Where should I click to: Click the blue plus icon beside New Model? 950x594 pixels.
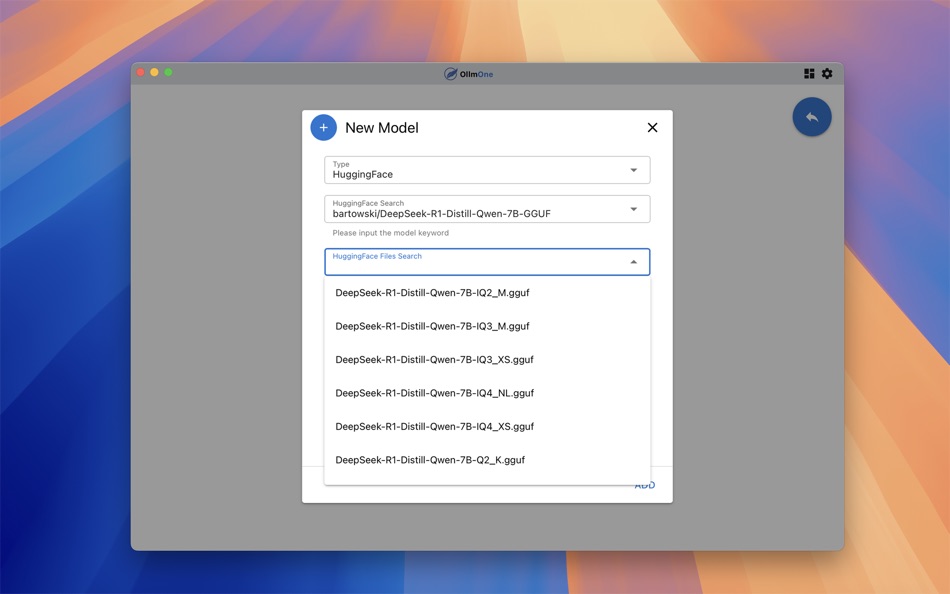(324, 127)
